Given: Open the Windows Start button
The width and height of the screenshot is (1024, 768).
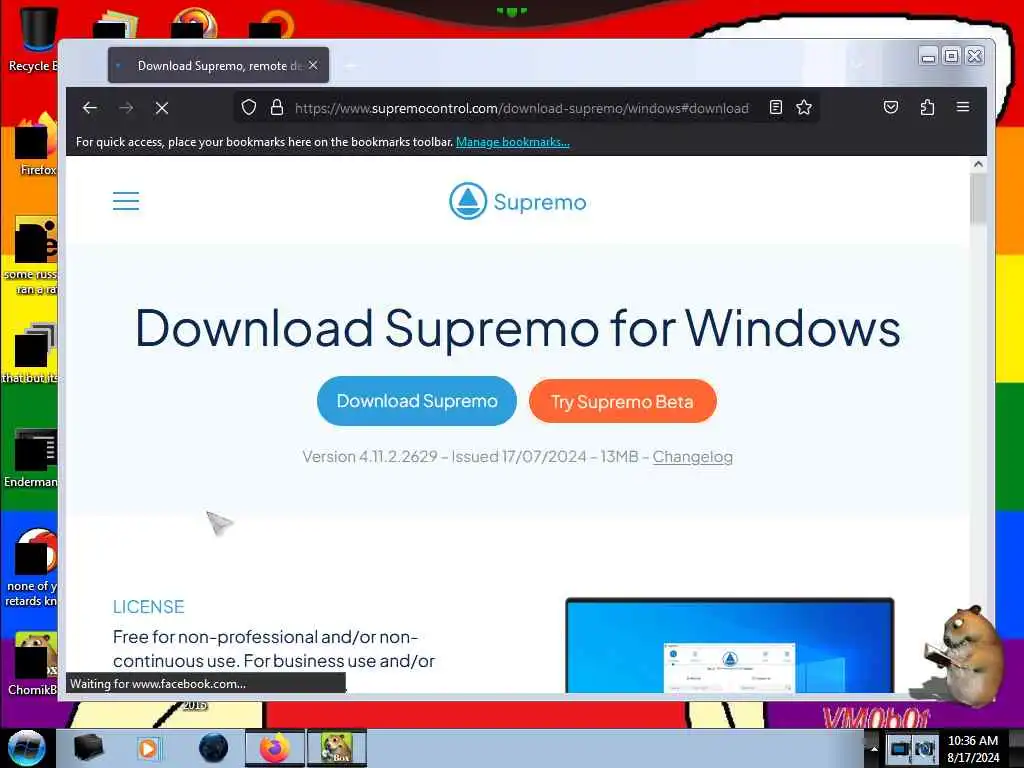Looking at the screenshot, I should point(26,748).
